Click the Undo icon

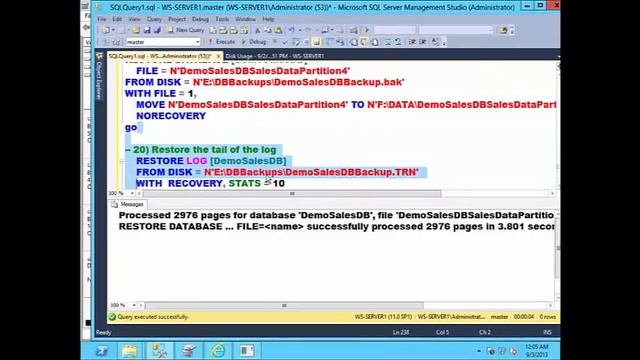point(291,30)
